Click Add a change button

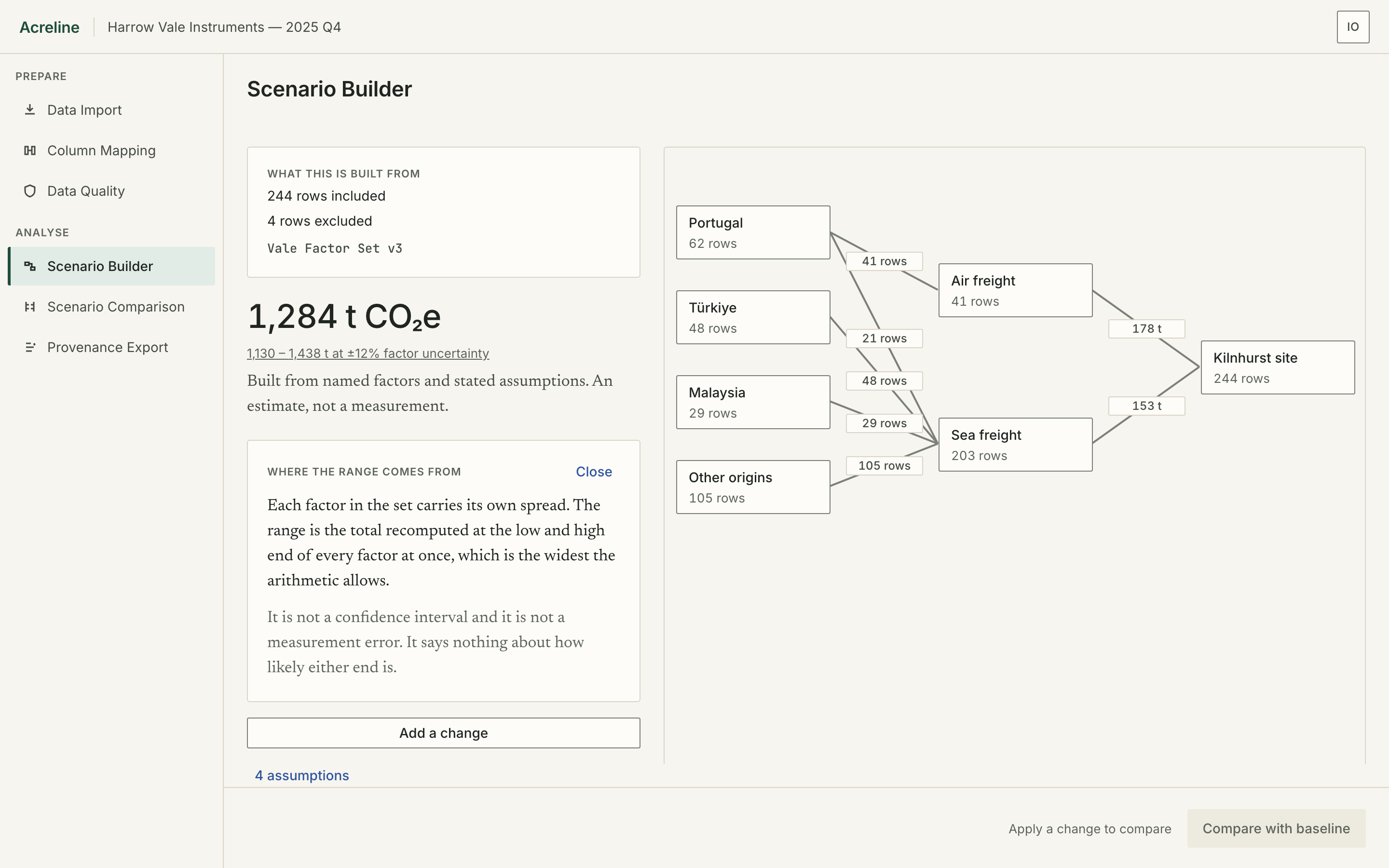pyautogui.click(x=444, y=733)
